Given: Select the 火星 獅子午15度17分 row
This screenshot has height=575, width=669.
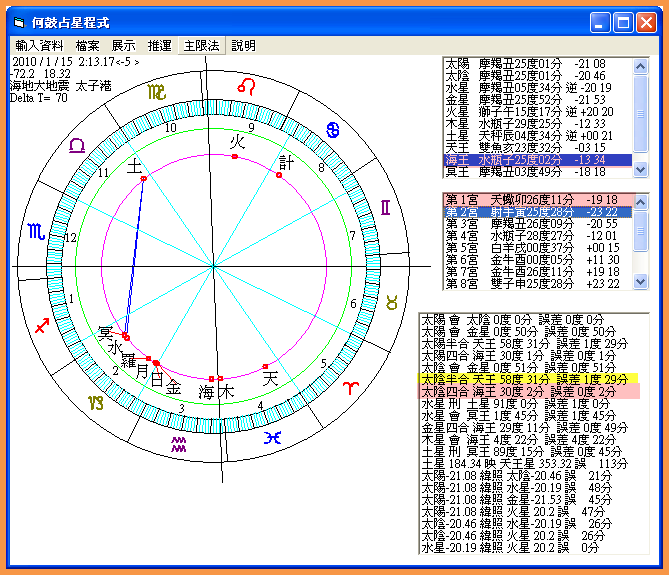Looking at the screenshot, I should click(537, 112).
